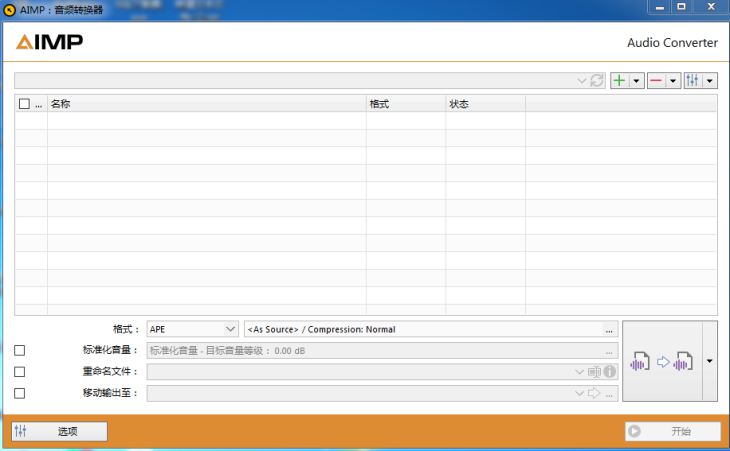Expand the 移动输出至 folder dropdown
The width and height of the screenshot is (730, 451).
tap(579, 393)
